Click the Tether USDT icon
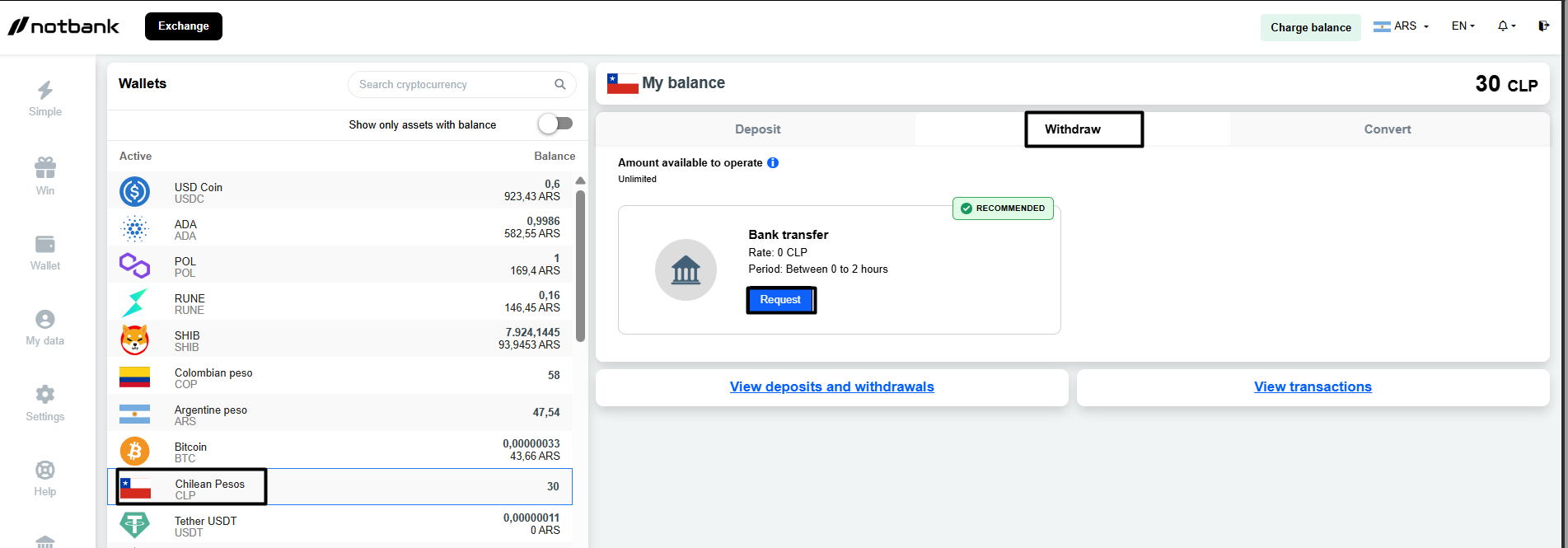Image resolution: width=1568 pixels, height=548 pixels. 134,525
